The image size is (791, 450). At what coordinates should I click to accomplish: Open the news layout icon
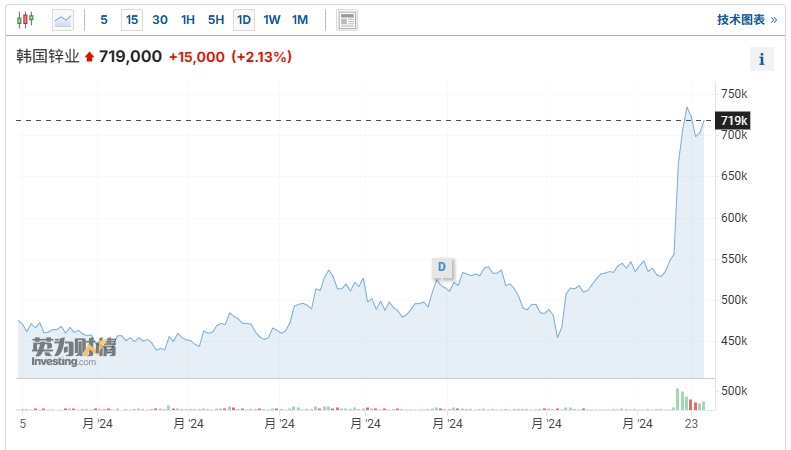coord(347,19)
